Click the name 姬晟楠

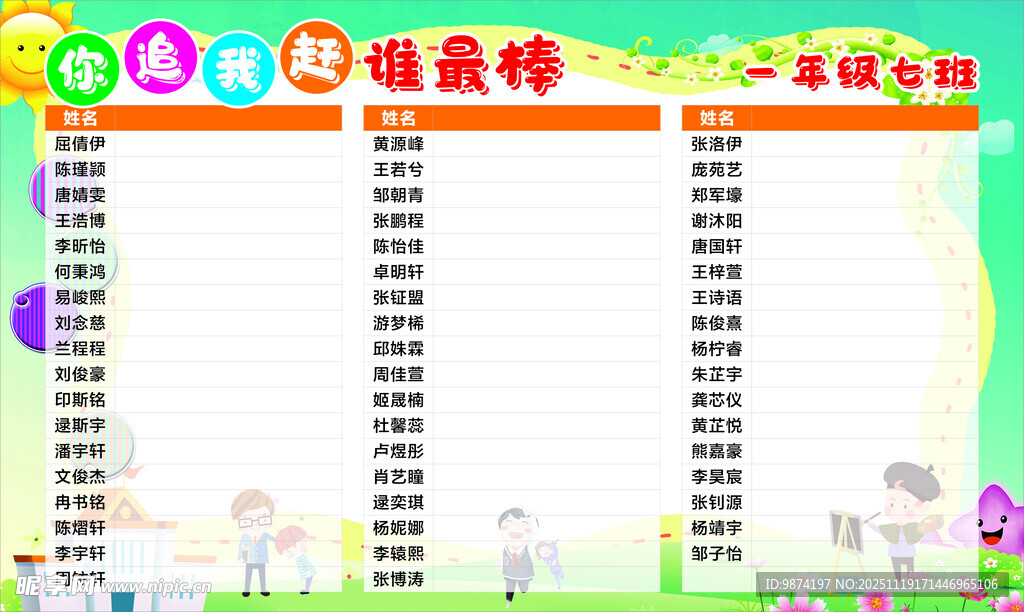(398, 400)
